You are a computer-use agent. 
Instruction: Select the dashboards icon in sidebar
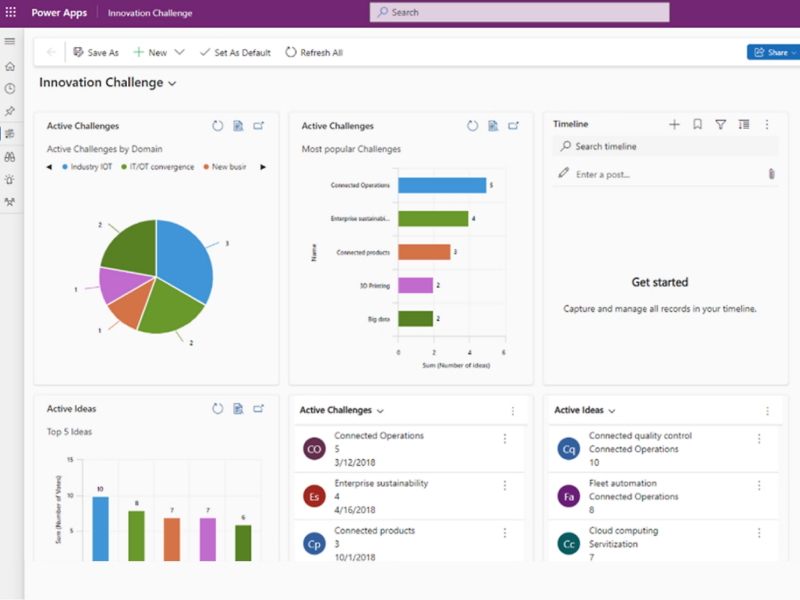tap(10, 134)
